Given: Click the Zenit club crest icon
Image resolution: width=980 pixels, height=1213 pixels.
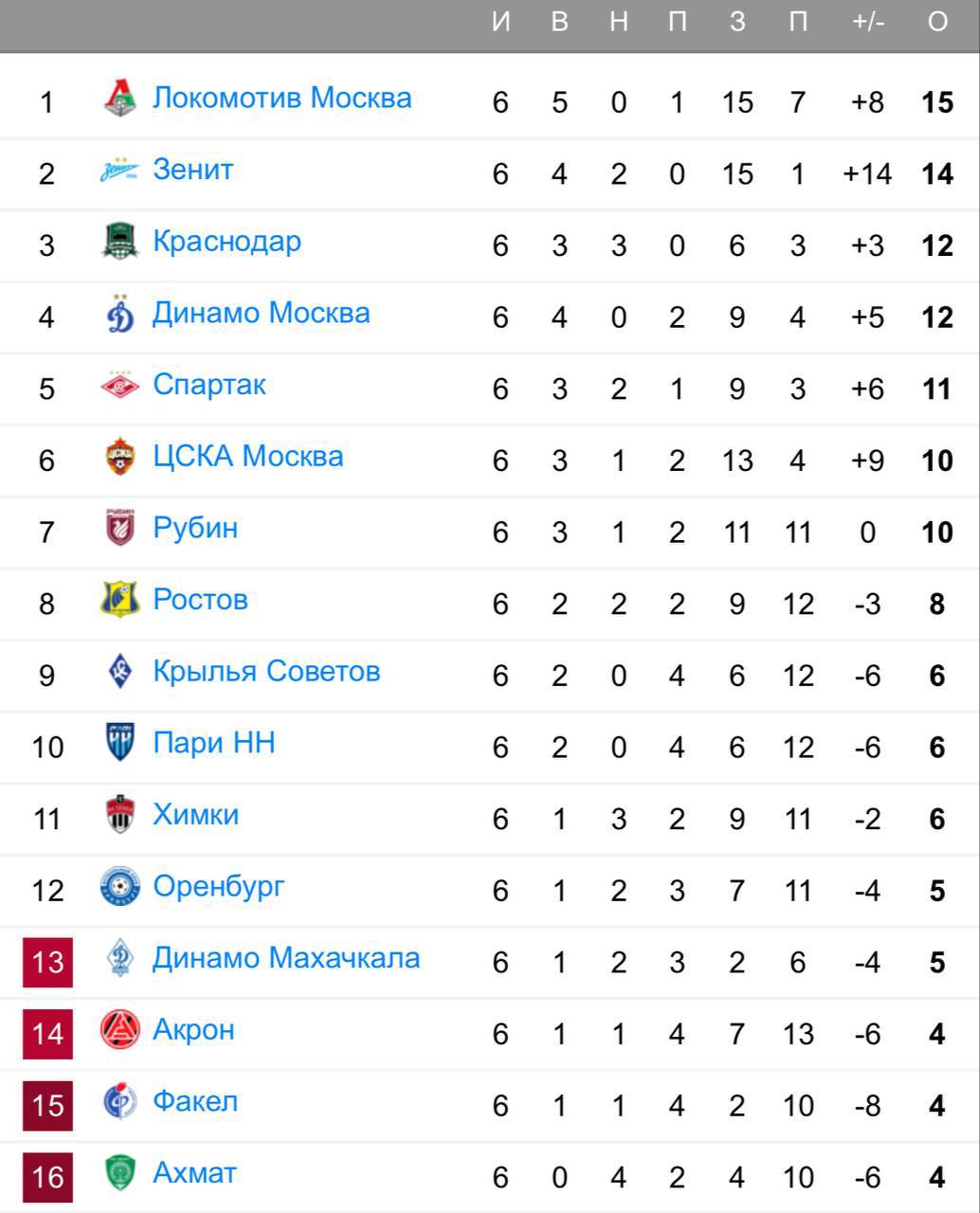Looking at the screenshot, I should pos(119,171).
